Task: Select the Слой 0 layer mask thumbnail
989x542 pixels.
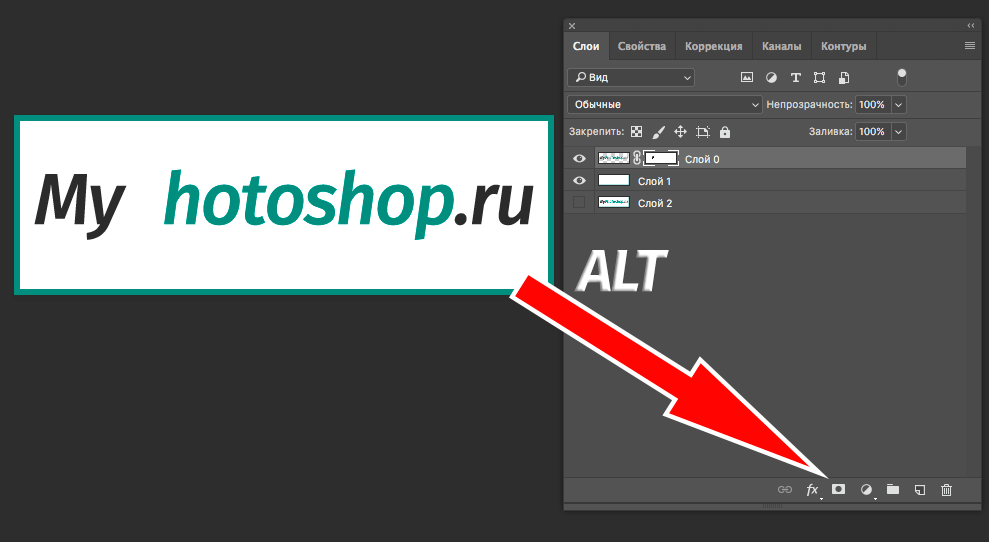Action: pyautogui.click(x=661, y=158)
